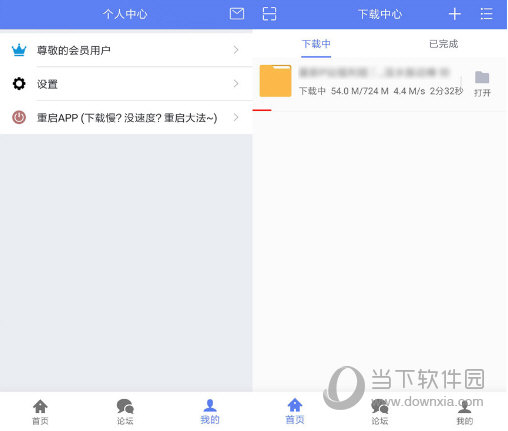Click the red download progress bar
Viewport: 508px width, 431px height.
262,110
